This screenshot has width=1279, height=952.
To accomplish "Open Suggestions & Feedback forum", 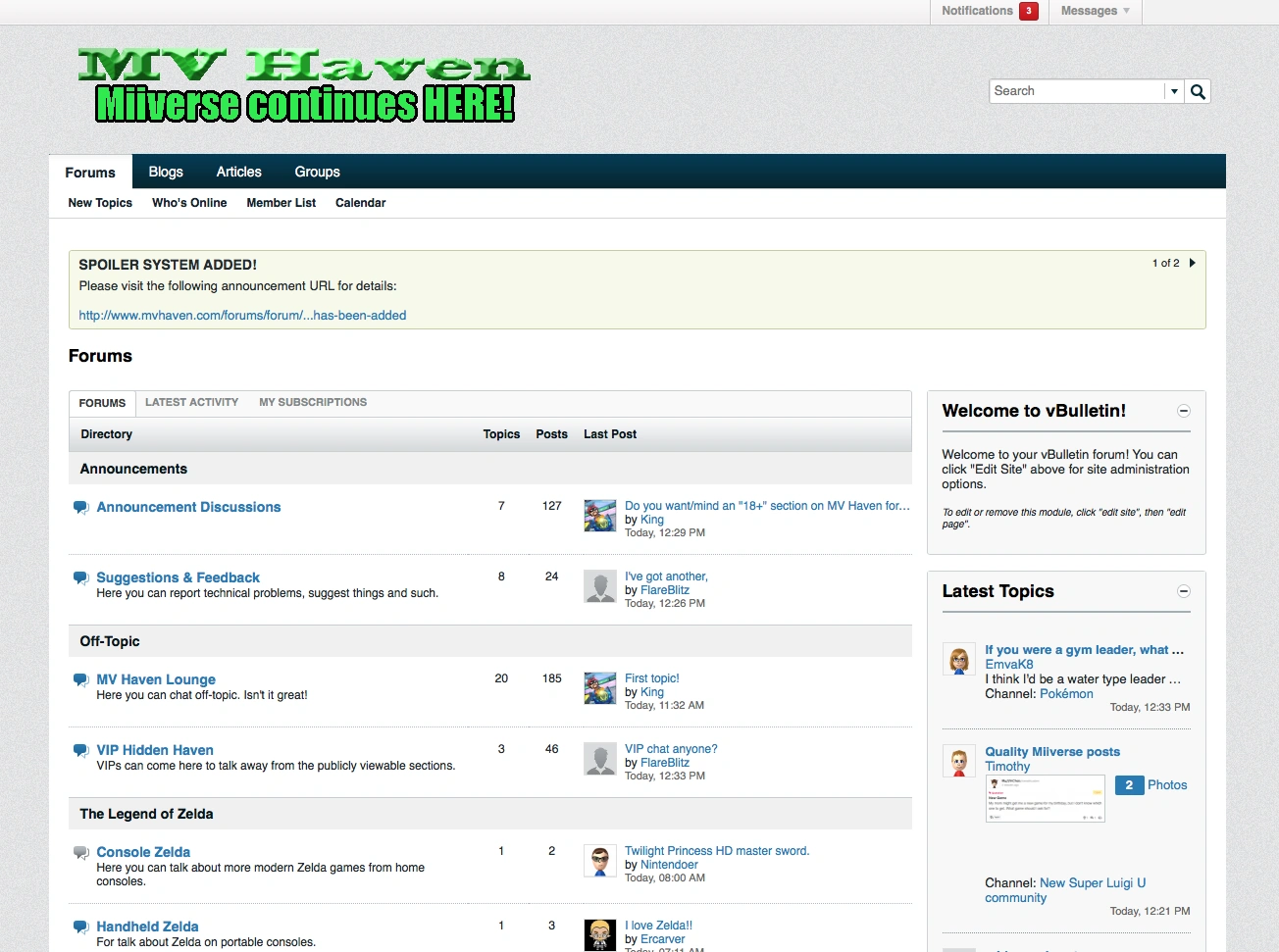I will pyautogui.click(x=178, y=577).
